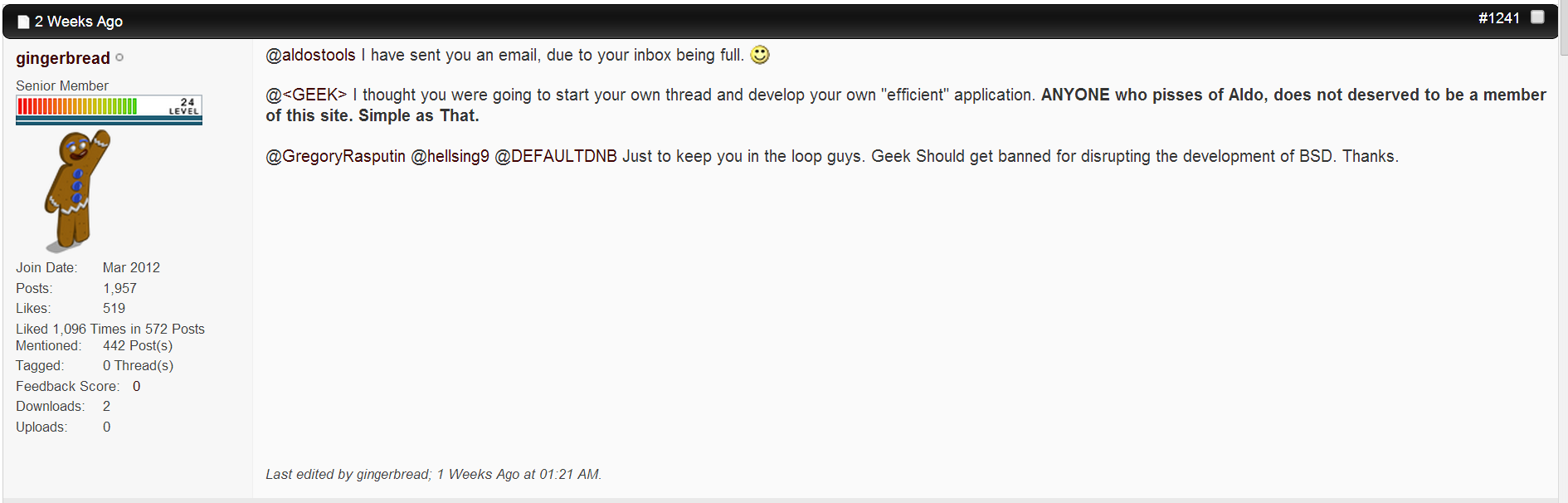Open the gingerbread username menu
1568x503 pixels.
pos(63,58)
